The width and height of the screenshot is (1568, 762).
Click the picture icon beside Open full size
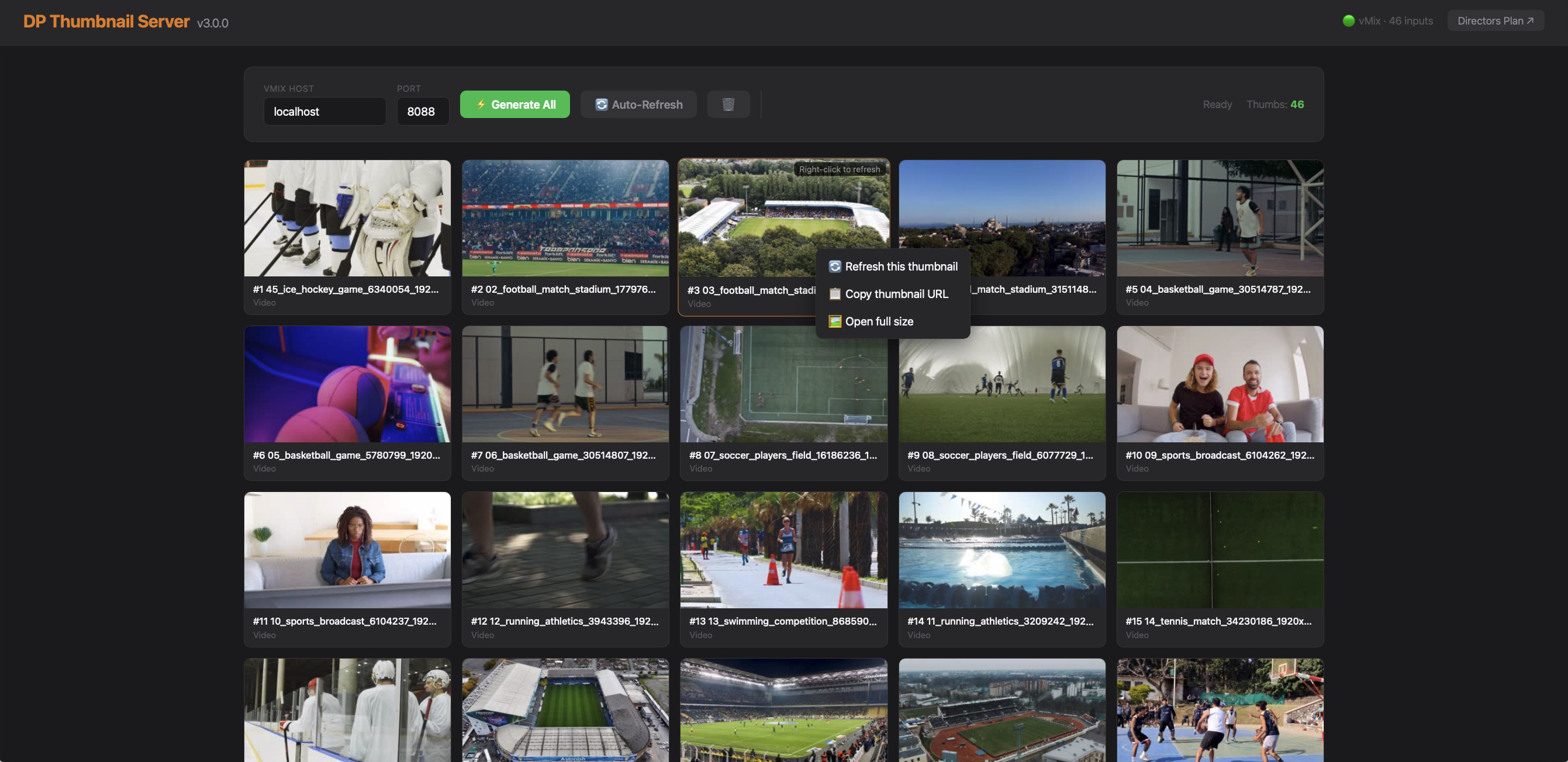tap(834, 321)
